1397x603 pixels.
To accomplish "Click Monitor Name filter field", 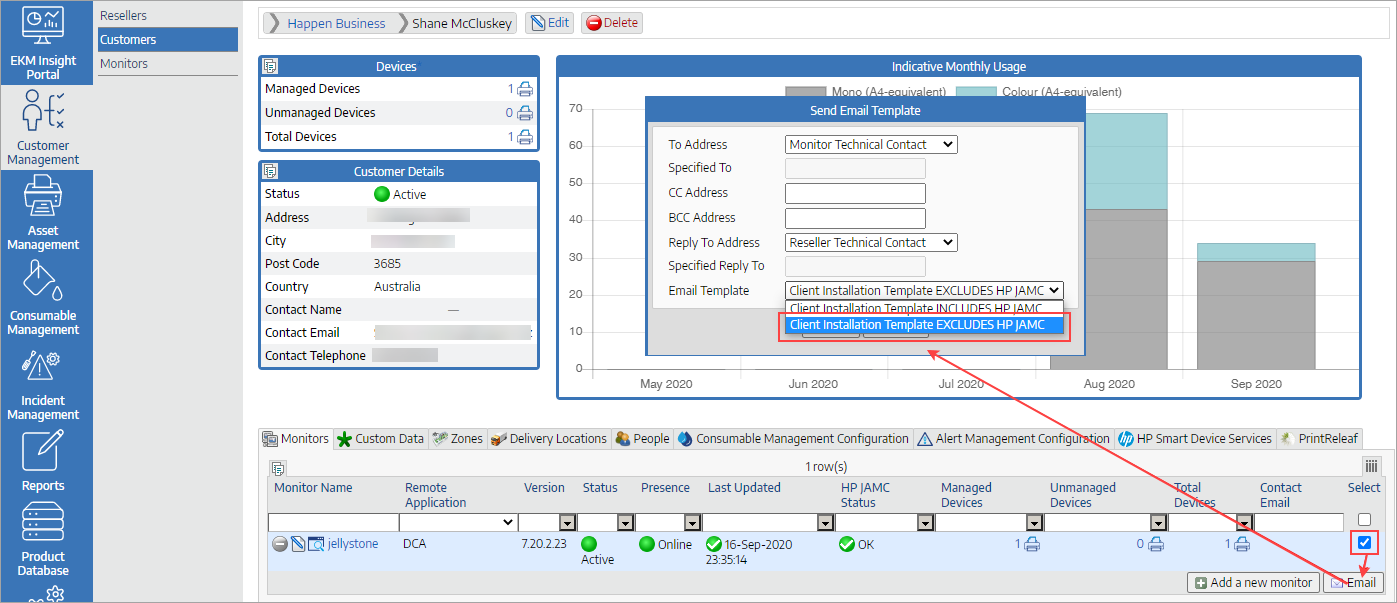I will [x=333, y=522].
